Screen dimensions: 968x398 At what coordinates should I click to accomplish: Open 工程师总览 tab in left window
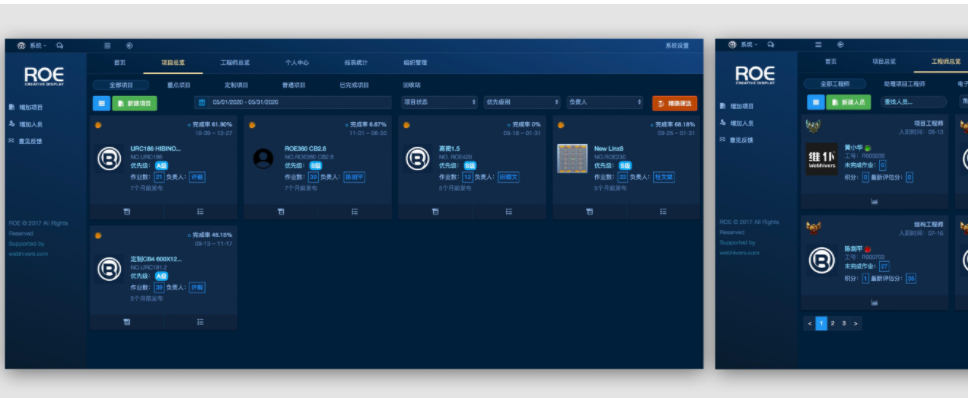click(x=235, y=63)
